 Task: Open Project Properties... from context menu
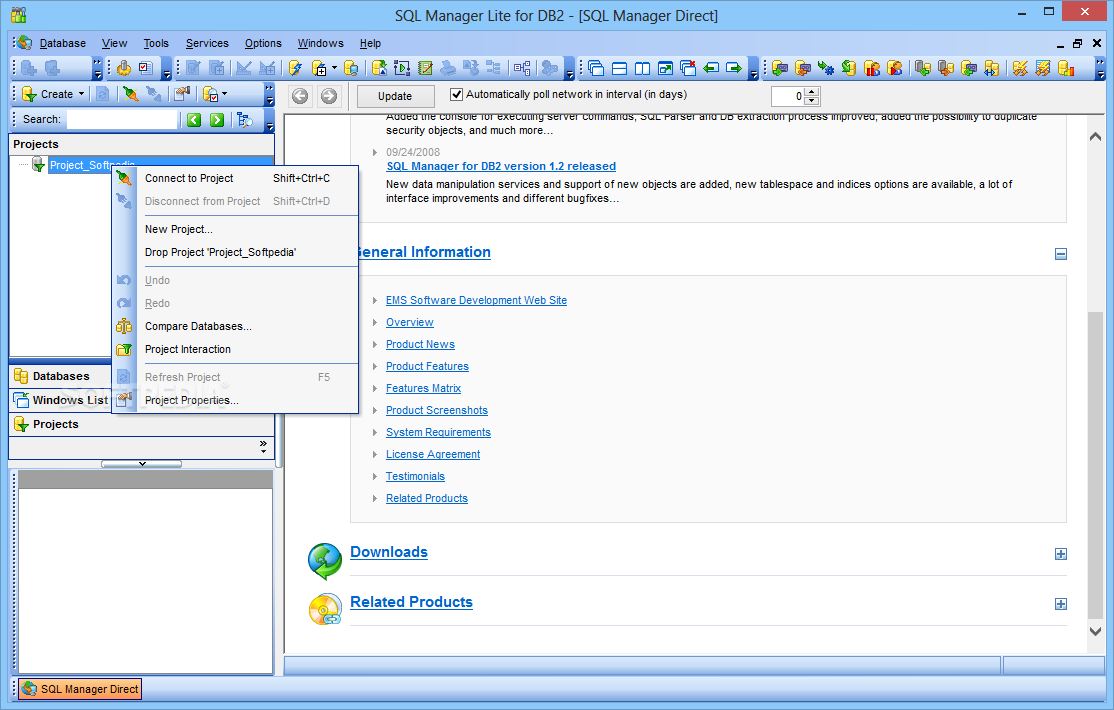[x=235, y=400]
